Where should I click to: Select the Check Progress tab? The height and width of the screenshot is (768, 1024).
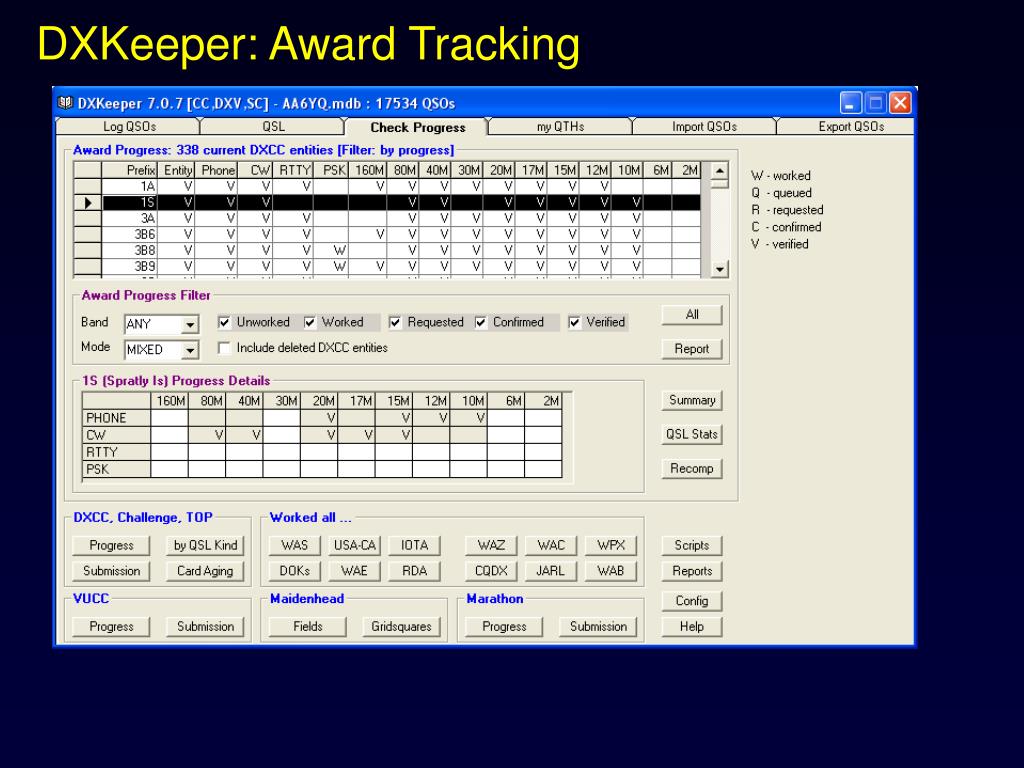click(418, 127)
